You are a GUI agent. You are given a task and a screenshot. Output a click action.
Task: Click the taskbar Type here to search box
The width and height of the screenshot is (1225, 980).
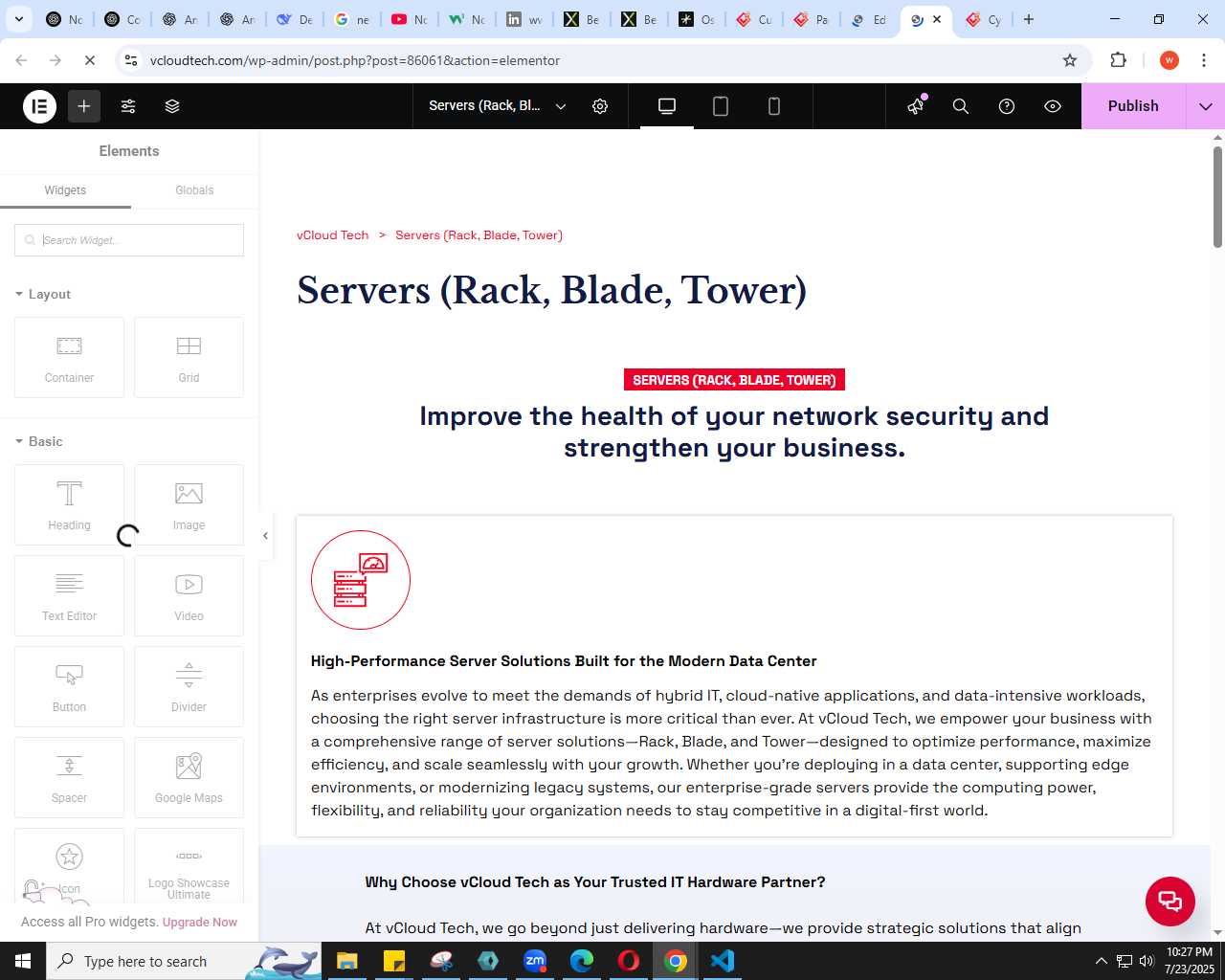pos(182,961)
